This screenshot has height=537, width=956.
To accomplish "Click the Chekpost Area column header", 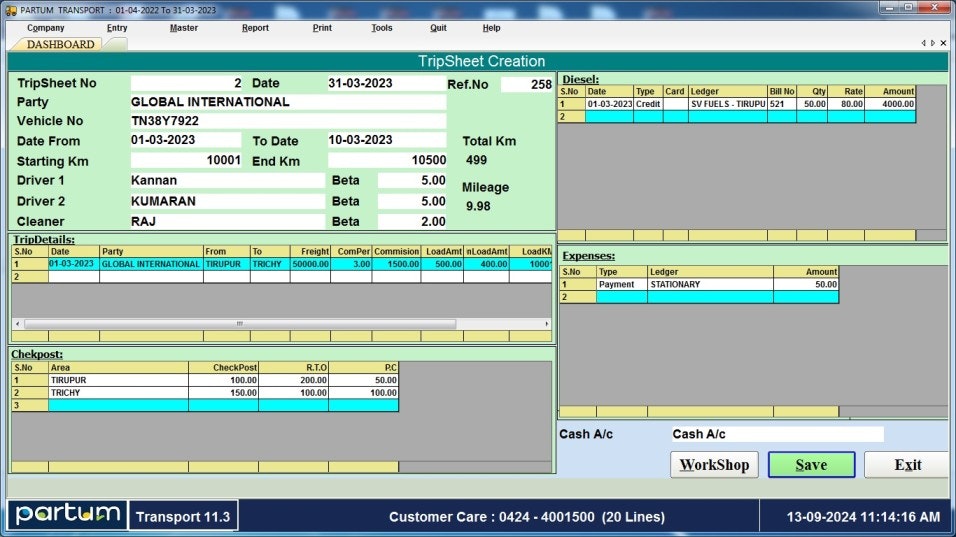I will point(118,368).
